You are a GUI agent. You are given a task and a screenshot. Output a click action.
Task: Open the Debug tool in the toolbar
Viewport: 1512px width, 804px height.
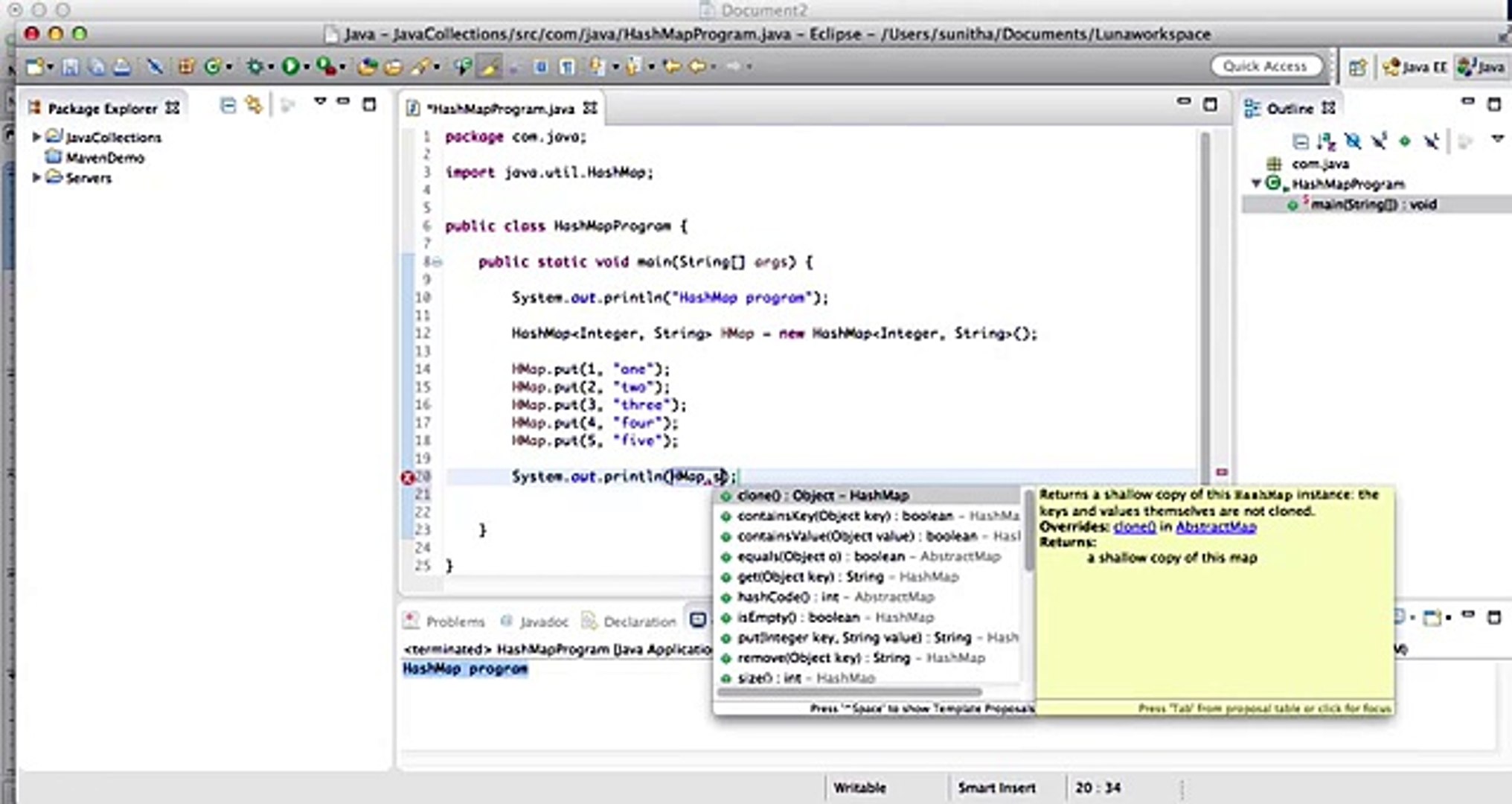tap(255, 66)
